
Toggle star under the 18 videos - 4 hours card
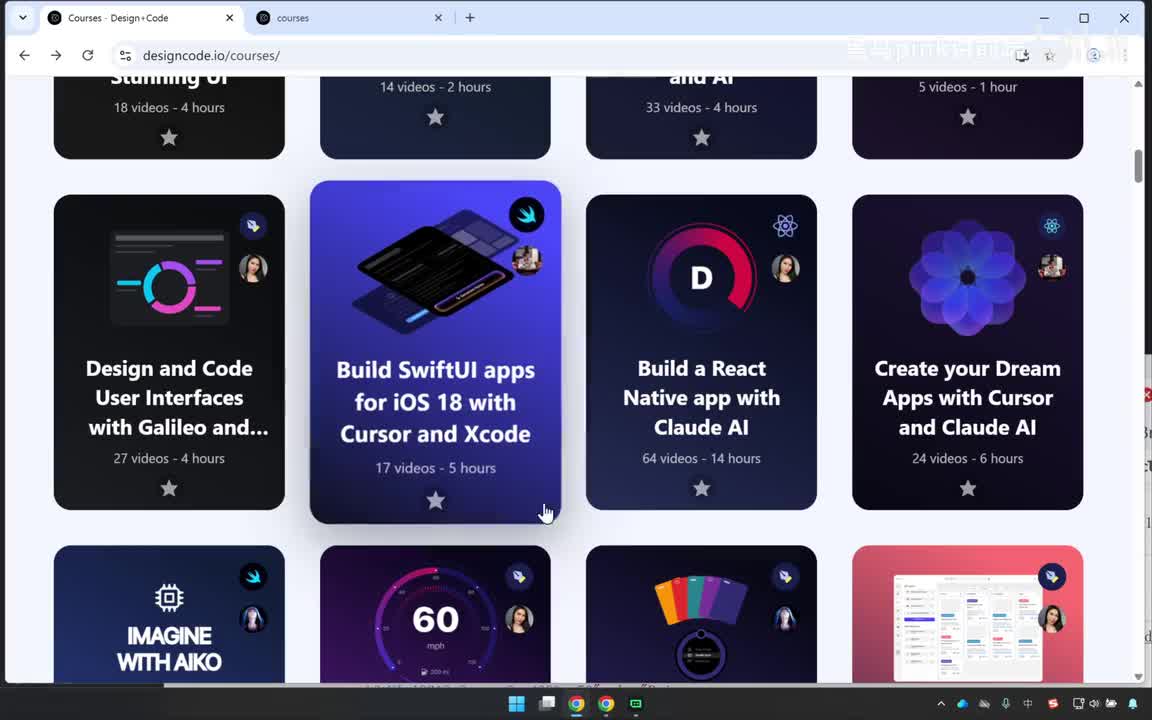[x=169, y=137]
